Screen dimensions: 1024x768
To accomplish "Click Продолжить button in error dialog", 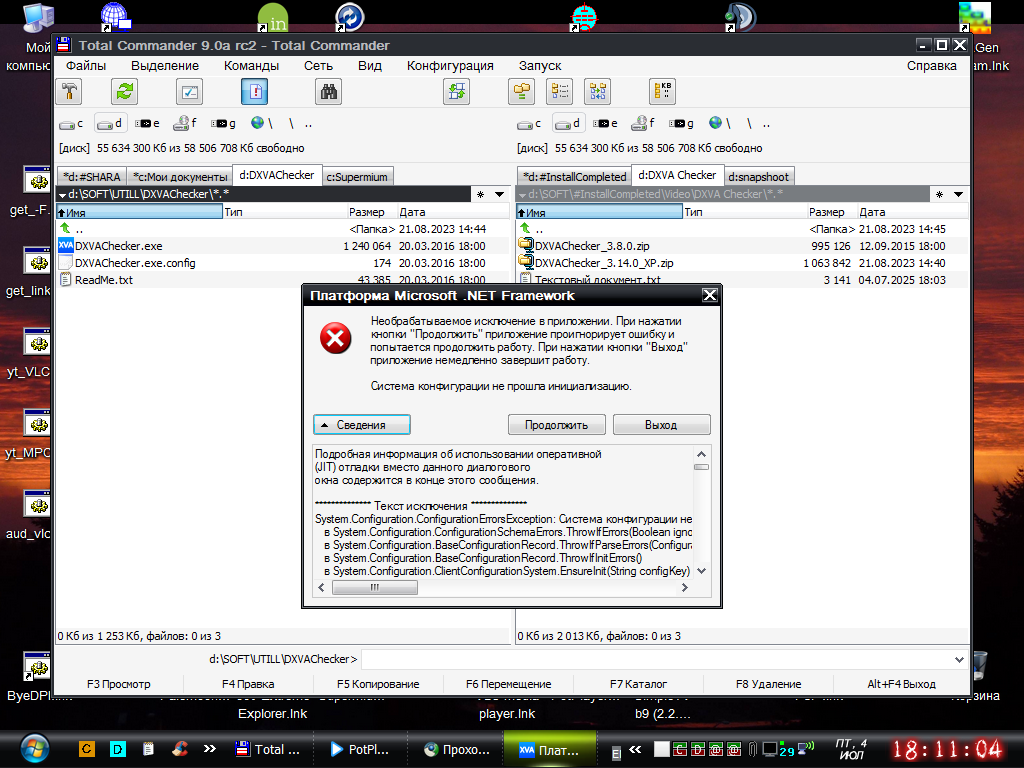I will (x=556, y=424).
